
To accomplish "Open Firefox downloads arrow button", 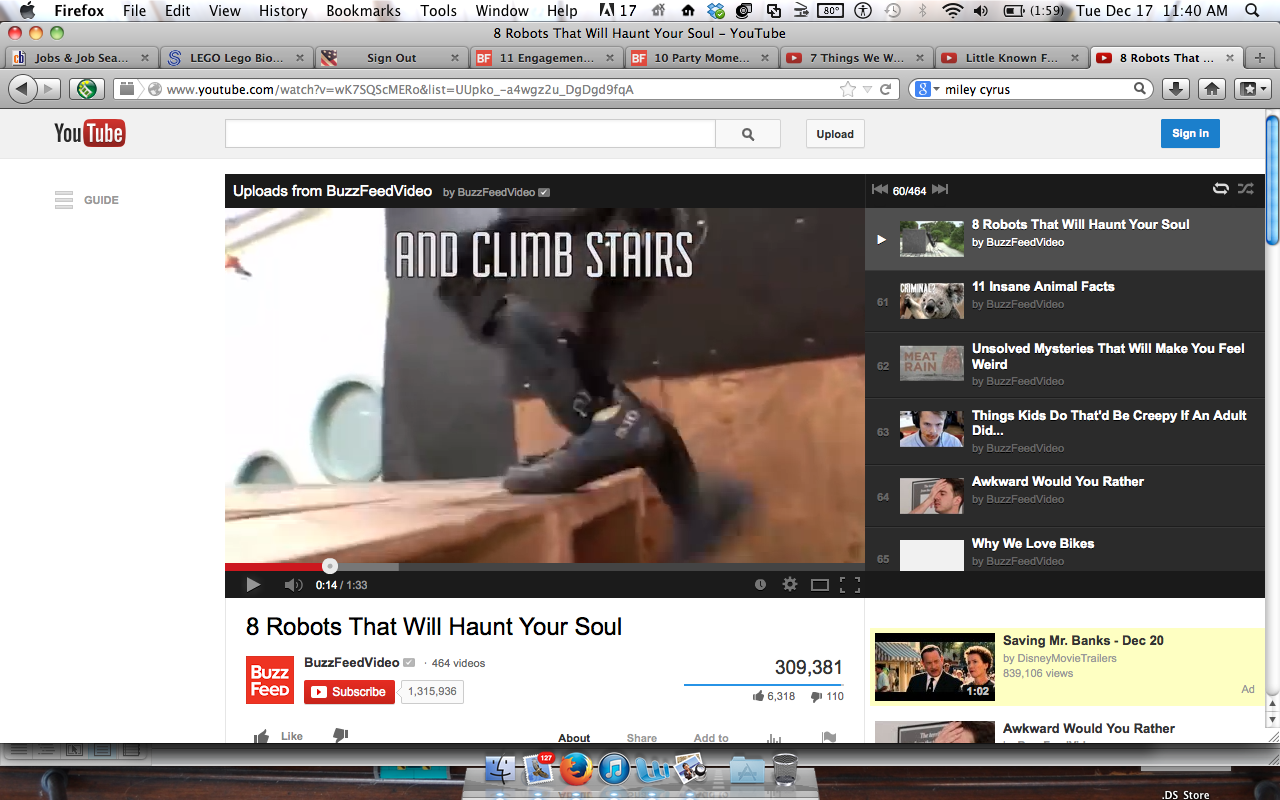I will point(1176,89).
